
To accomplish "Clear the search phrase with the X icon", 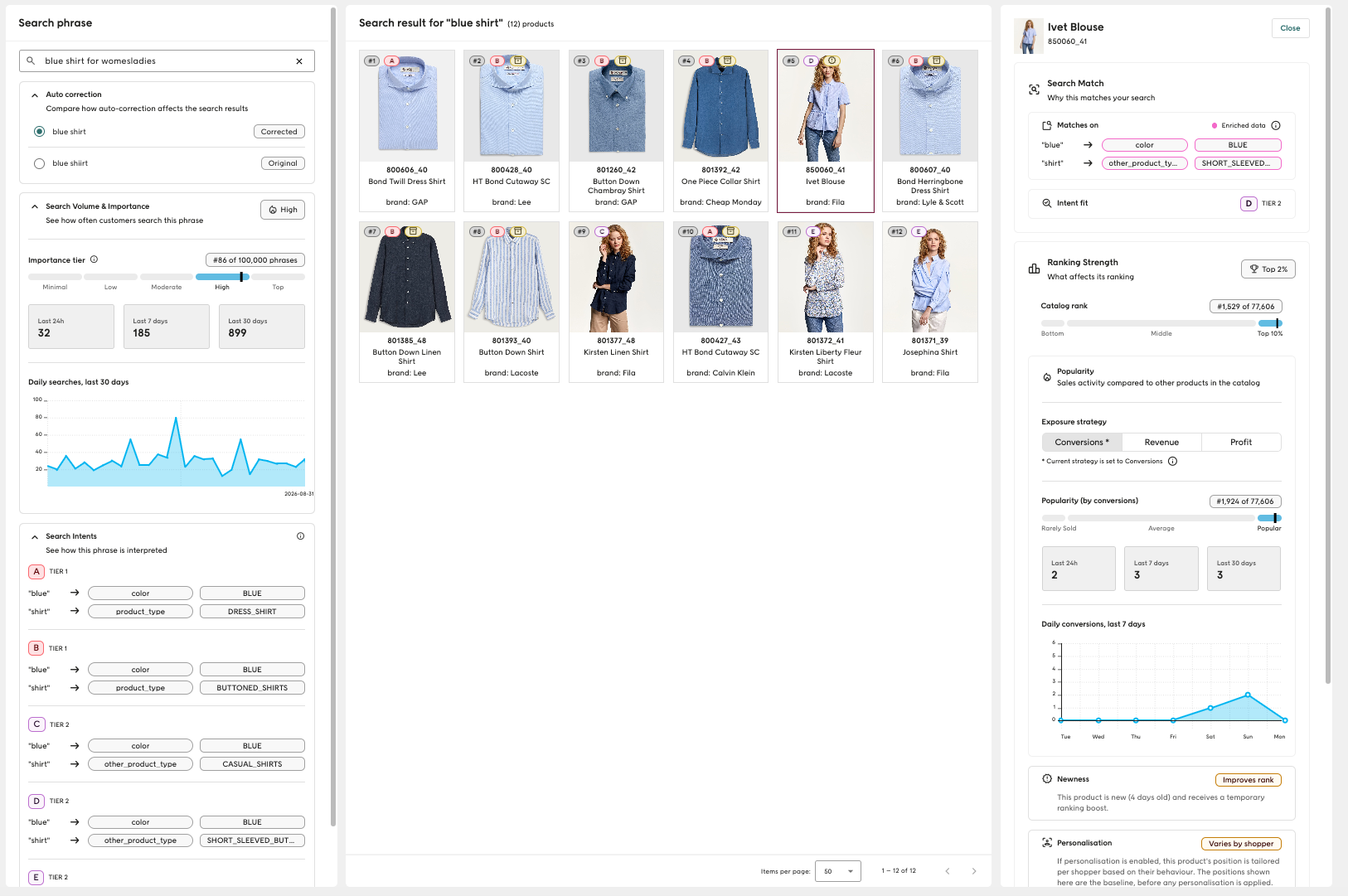I will click(299, 61).
